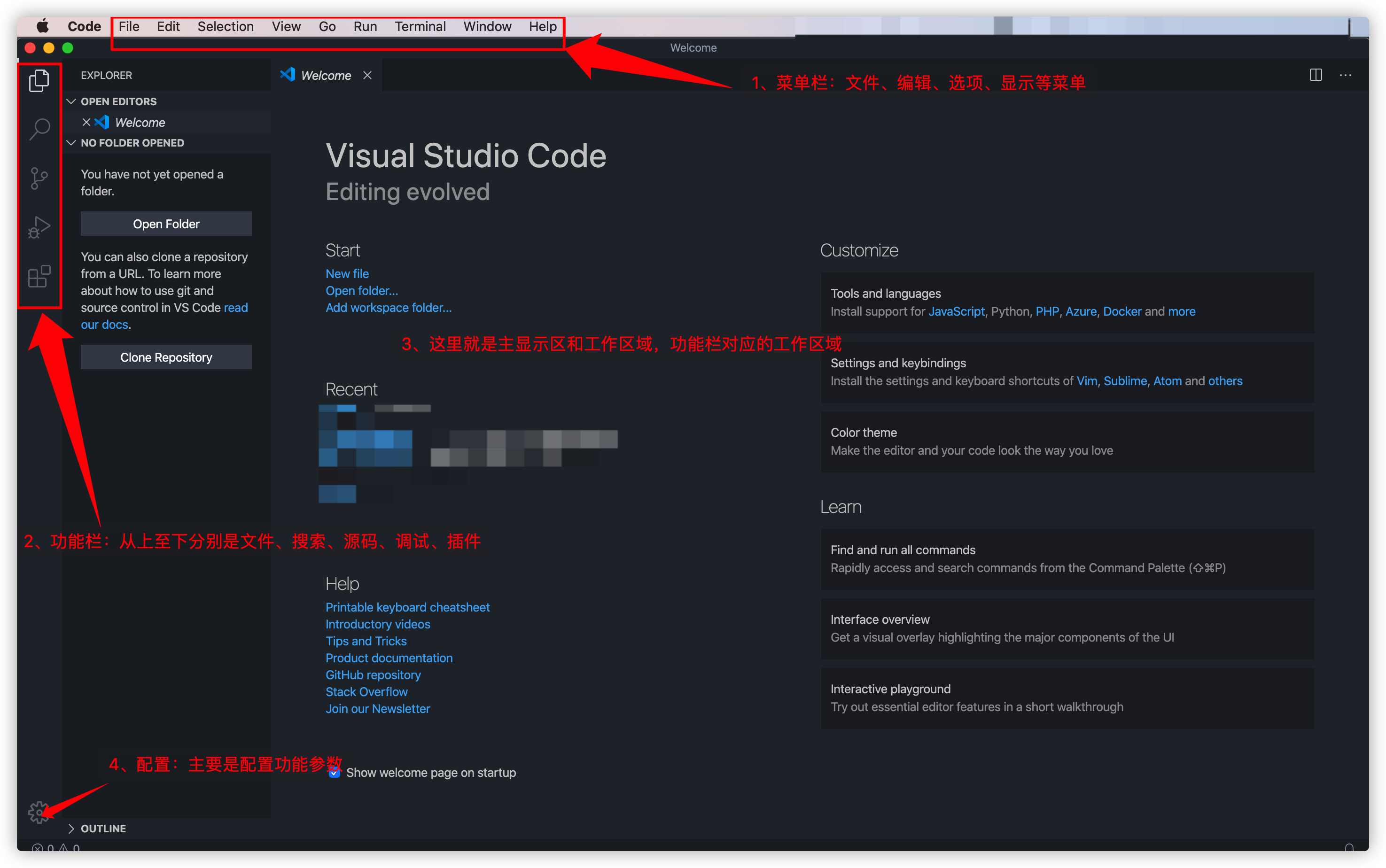Open the Source Control view icon
Screen dimensions: 1386x868
(x=39, y=178)
